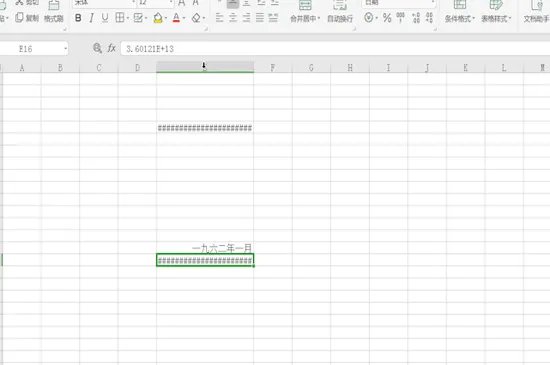The image size is (550, 365).
Task: Apply the red font color A
Action: (176, 18)
